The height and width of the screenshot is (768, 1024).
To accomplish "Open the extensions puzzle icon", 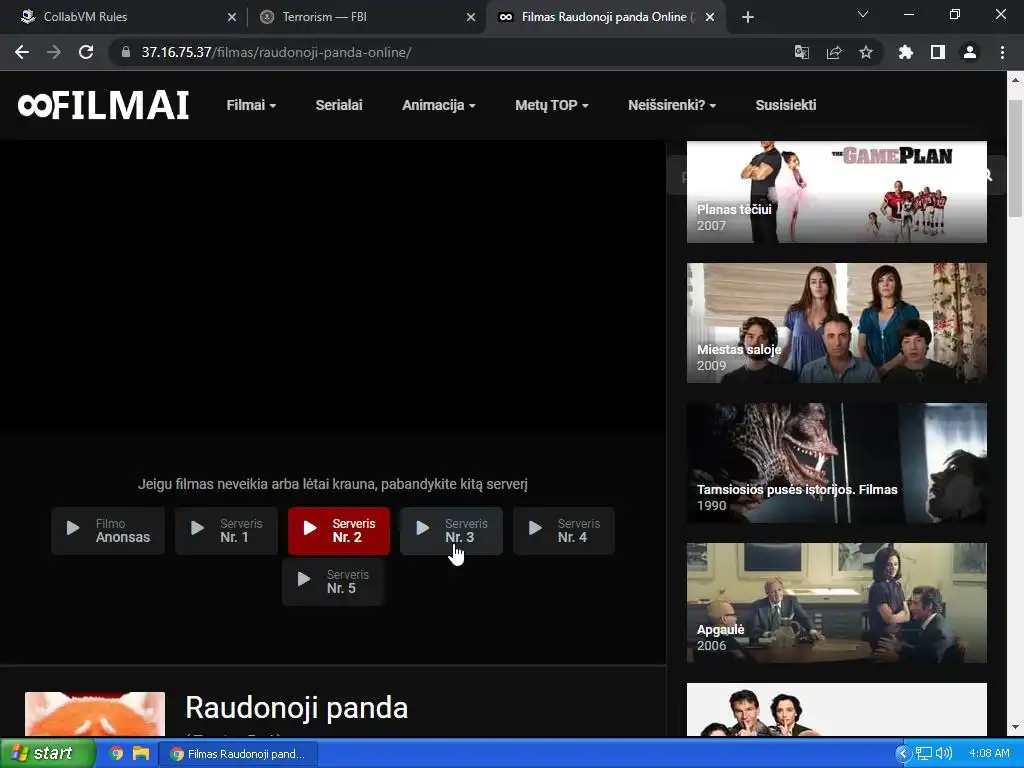I will point(905,52).
